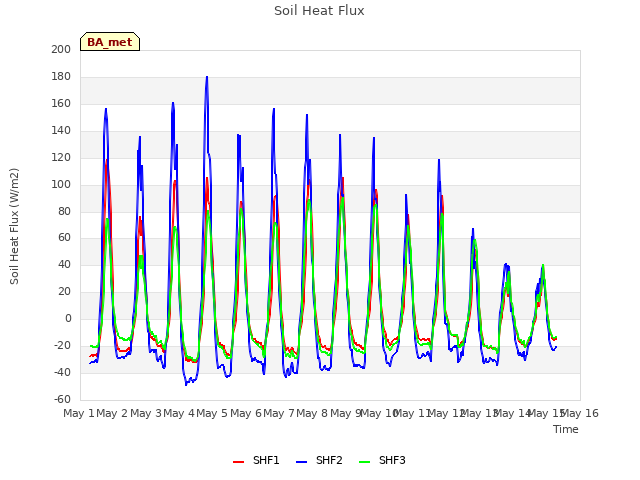Toggle SHF2 series in legend
The height and width of the screenshot is (480, 640).
(319, 460)
